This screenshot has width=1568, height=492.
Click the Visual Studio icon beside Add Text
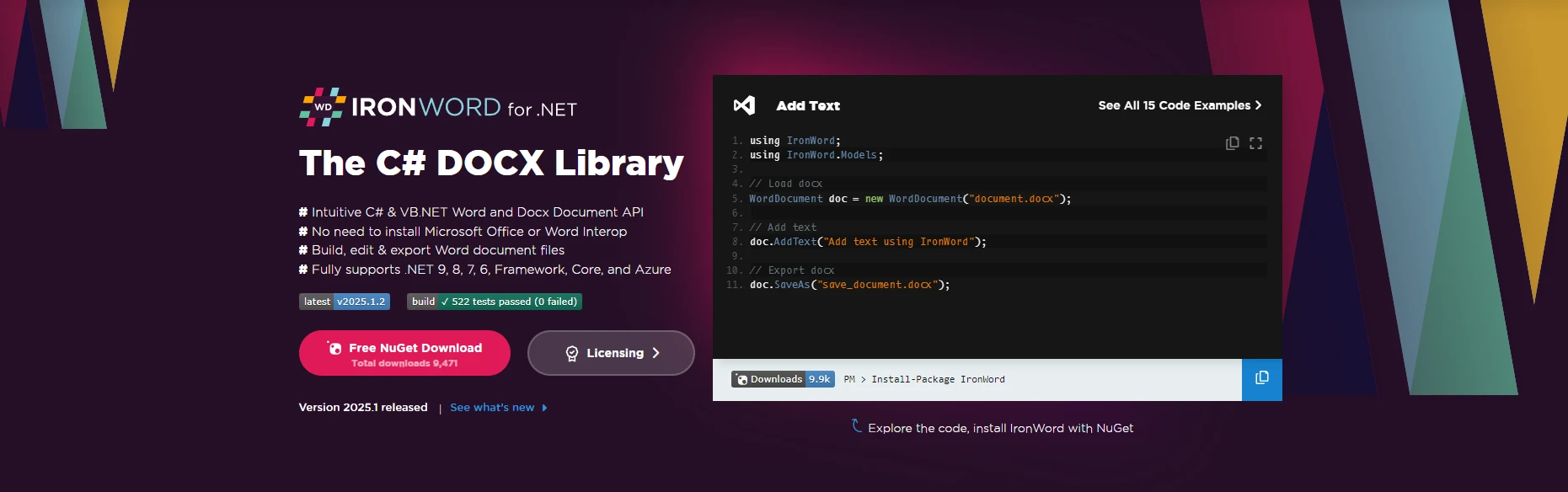(744, 105)
